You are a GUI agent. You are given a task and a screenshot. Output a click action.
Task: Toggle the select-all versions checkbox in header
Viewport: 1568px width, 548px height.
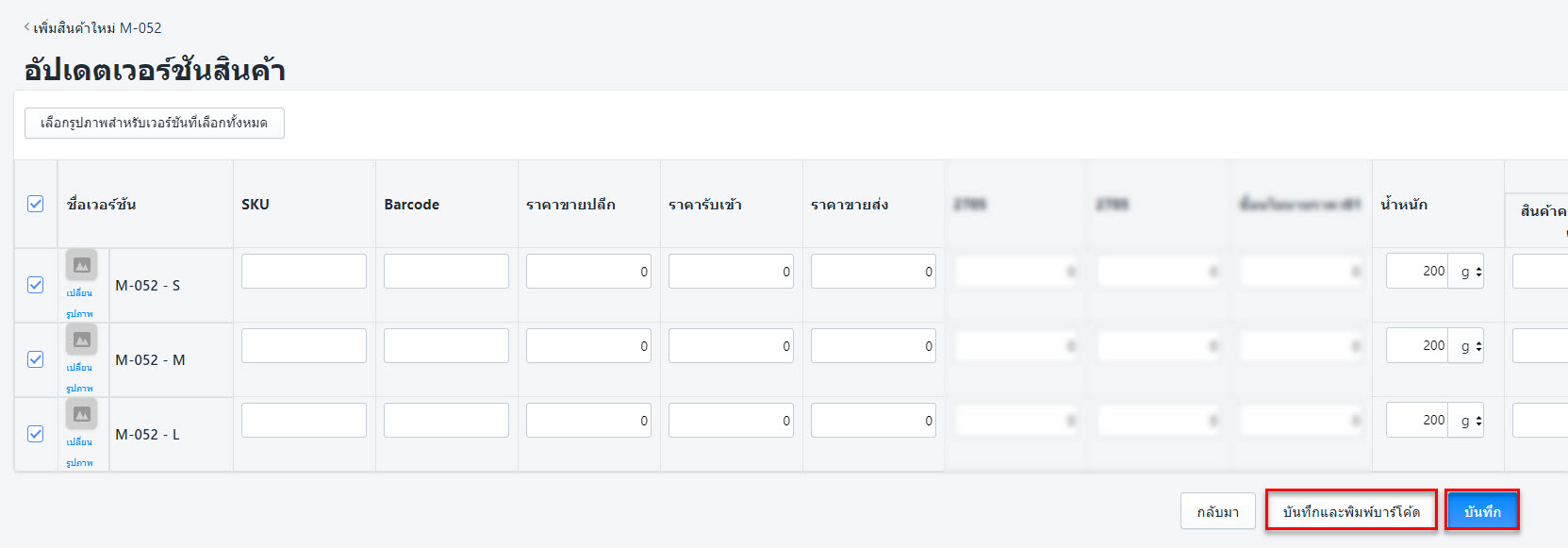click(36, 204)
